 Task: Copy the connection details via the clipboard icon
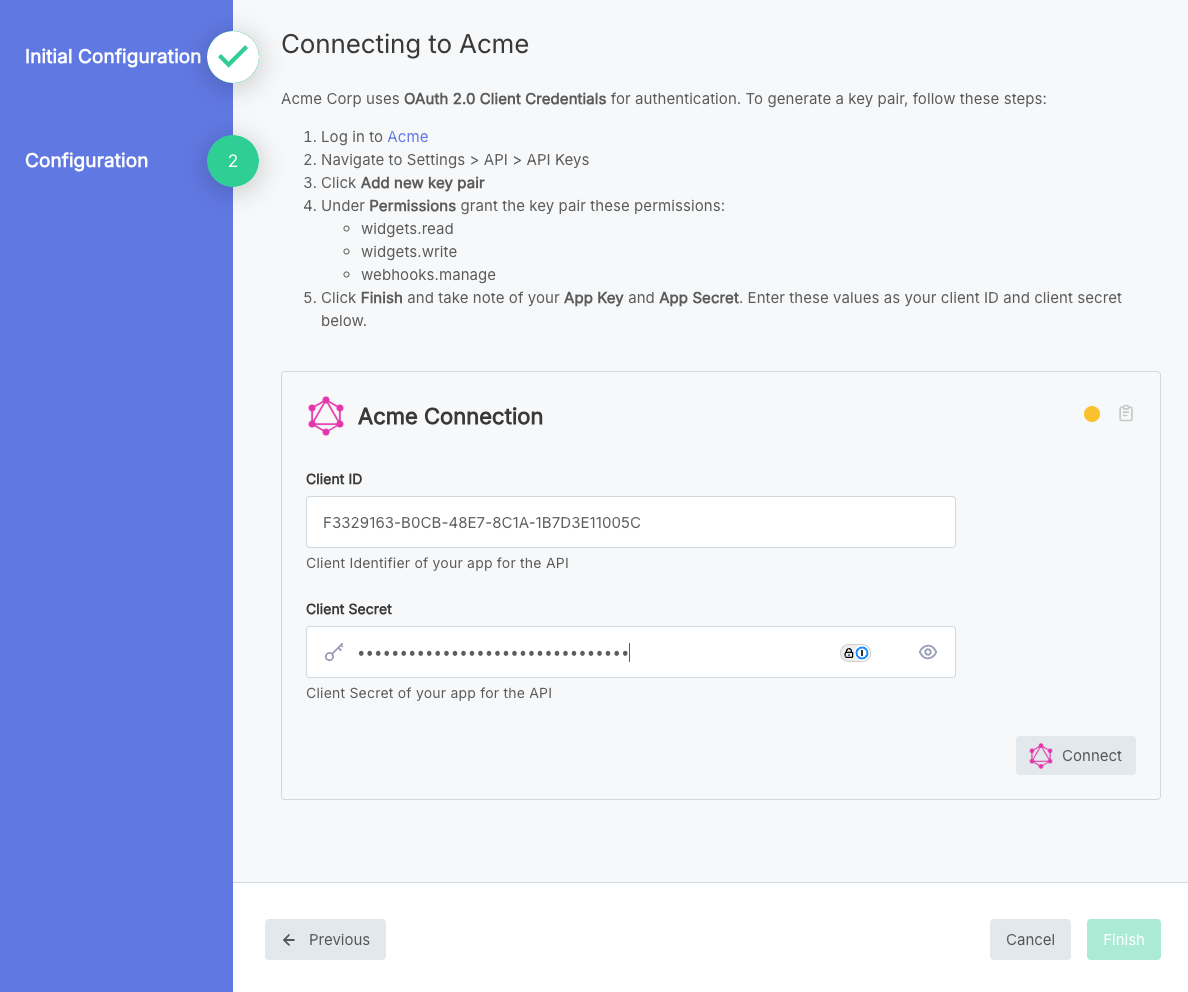click(x=1126, y=413)
